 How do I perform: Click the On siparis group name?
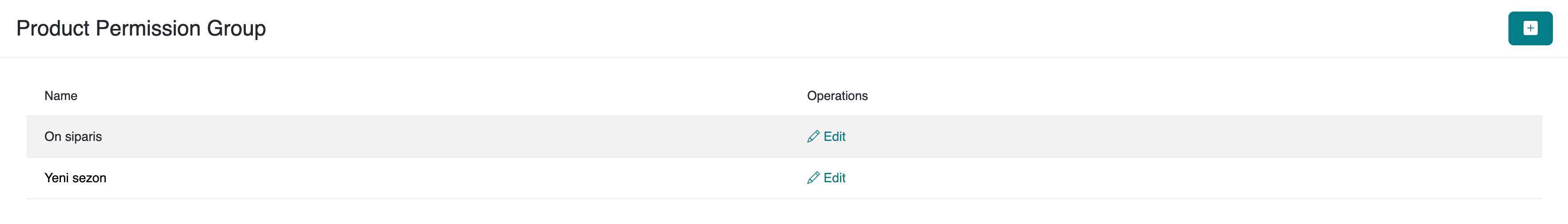pos(73,137)
